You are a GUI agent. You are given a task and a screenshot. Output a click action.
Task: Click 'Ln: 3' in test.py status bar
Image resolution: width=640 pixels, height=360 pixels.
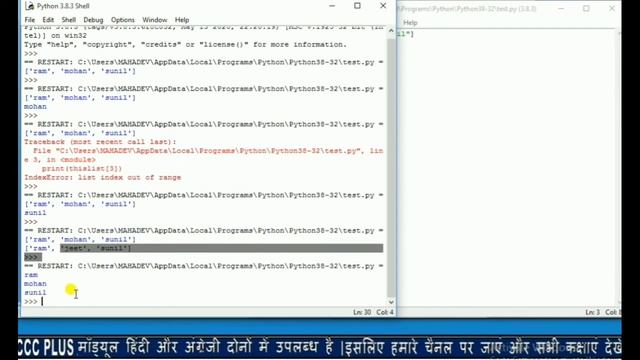pos(592,312)
